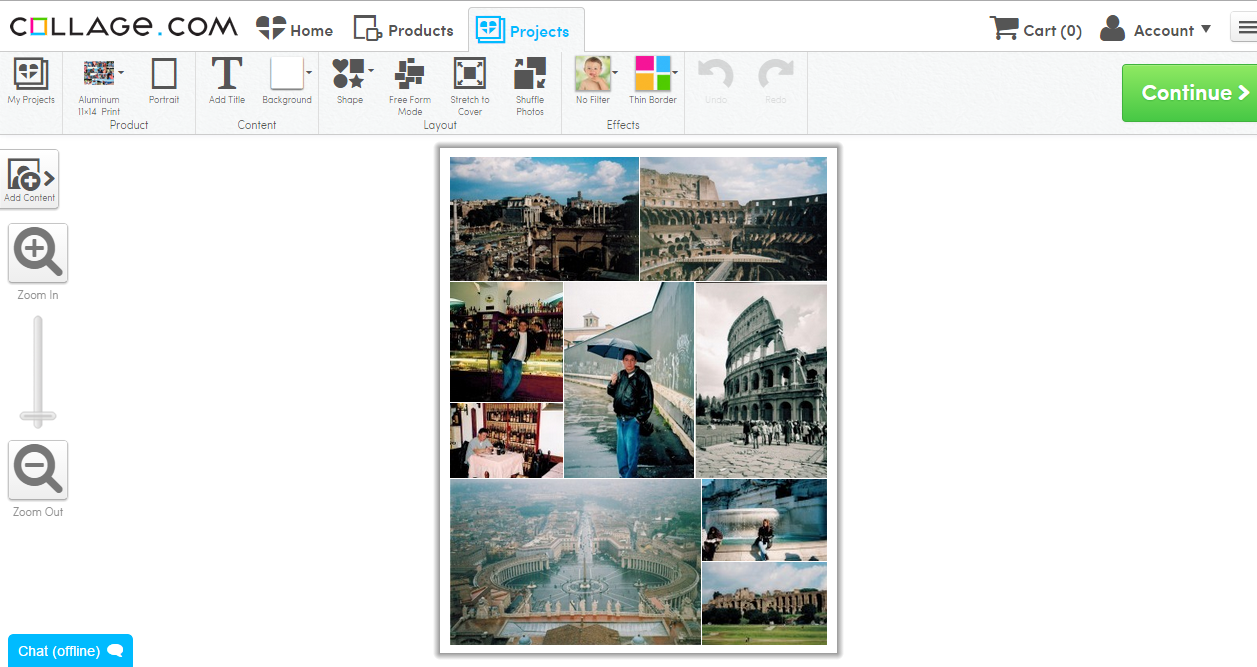Zoom Out of the collage
This screenshot has height=667, width=1257.
pyautogui.click(x=38, y=470)
